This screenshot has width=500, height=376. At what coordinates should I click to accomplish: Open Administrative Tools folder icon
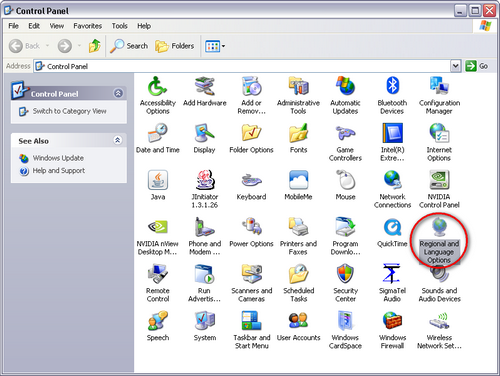coord(298,86)
